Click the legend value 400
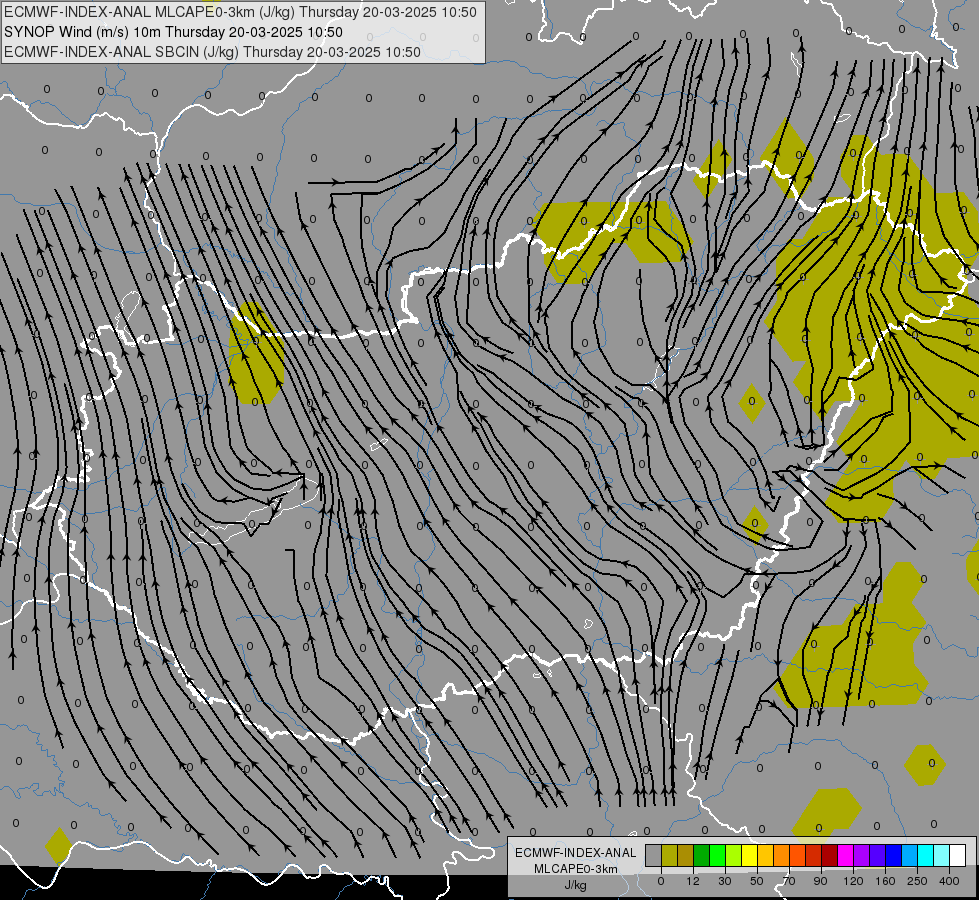The image size is (979, 900). tap(949, 881)
